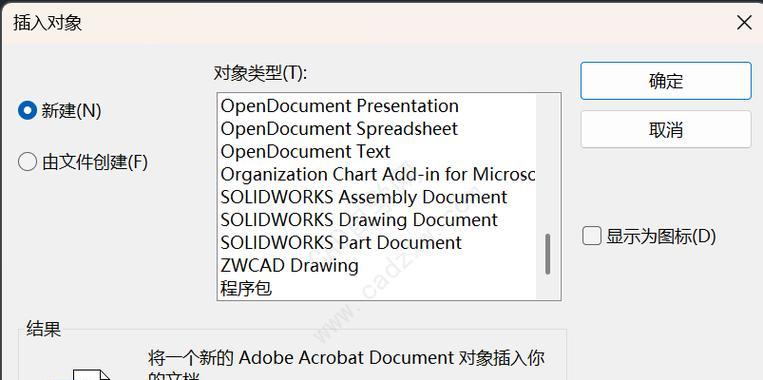This screenshot has height=380, width=763.
Task: Choose the 由文件创建 radio option
Action: [x=27, y=162]
